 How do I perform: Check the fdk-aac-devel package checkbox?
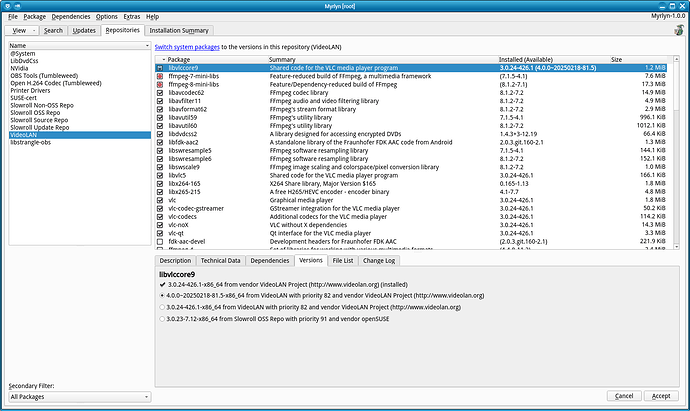point(160,242)
